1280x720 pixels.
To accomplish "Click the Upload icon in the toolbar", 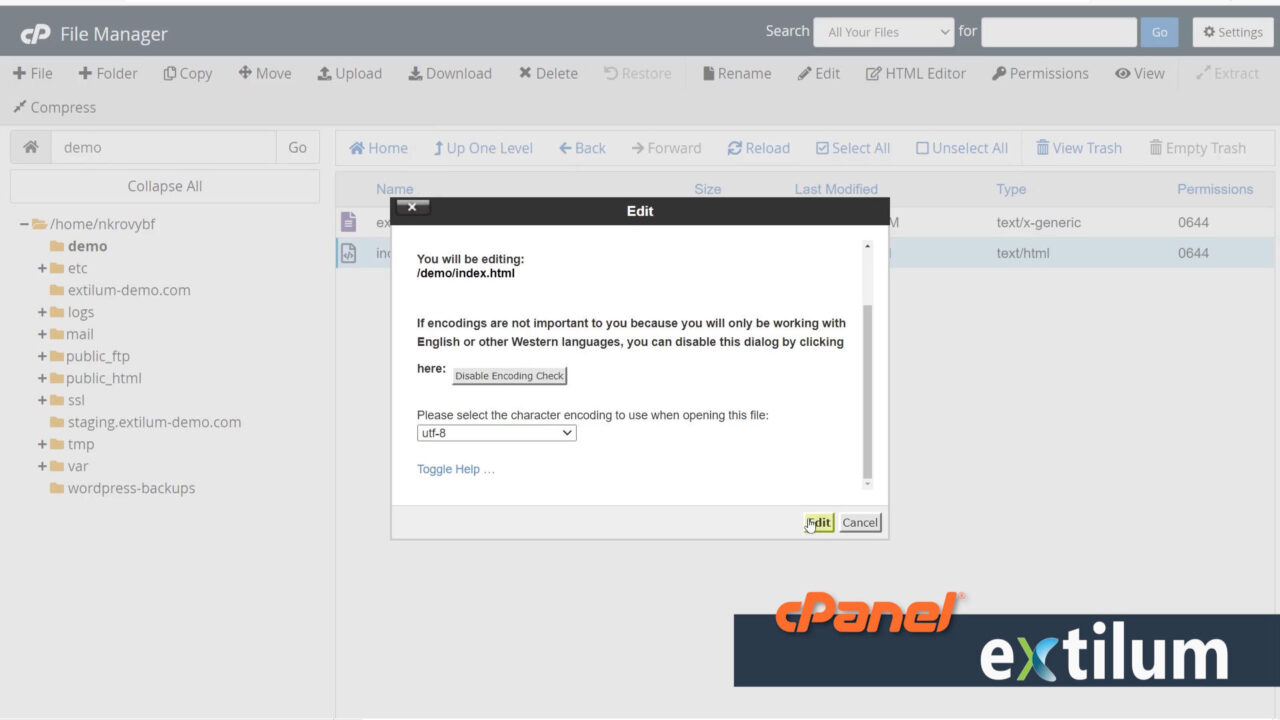I will click(349, 73).
